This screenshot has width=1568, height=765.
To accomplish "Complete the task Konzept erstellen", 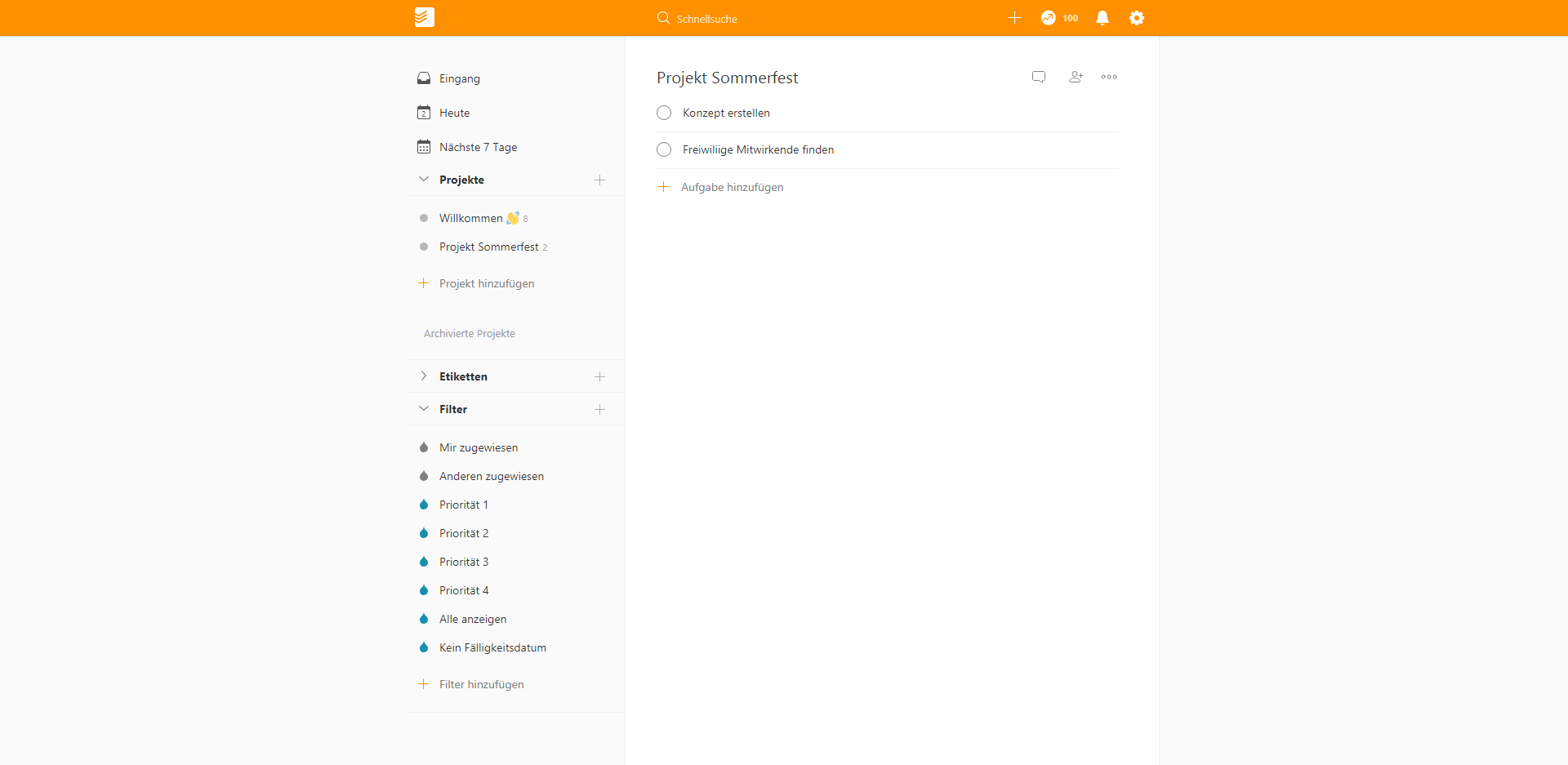I will click(664, 113).
